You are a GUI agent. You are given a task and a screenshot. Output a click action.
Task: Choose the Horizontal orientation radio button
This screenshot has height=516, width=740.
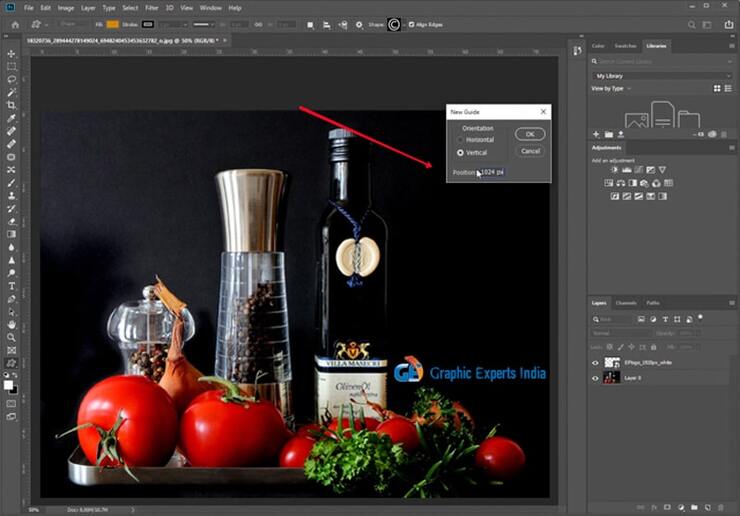pyautogui.click(x=460, y=140)
